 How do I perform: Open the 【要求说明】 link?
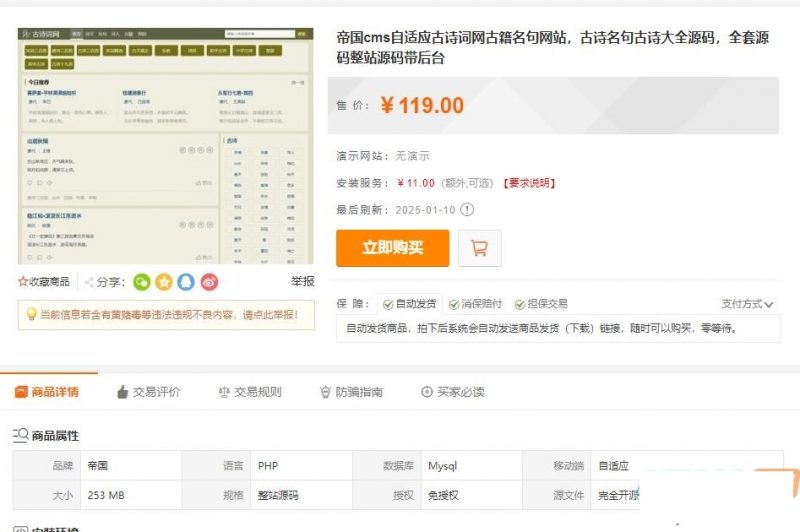(x=529, y=183)
